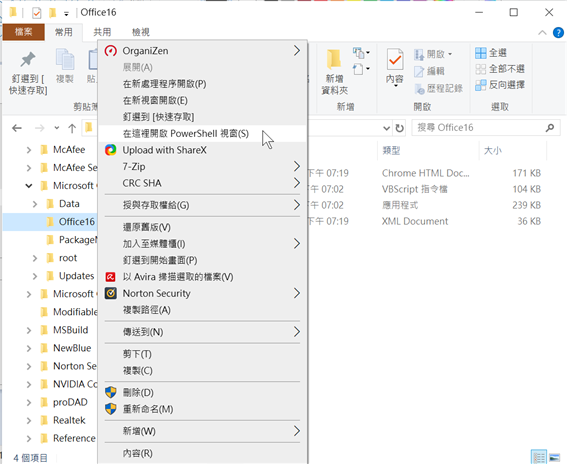Choose 內容(R) at the menu bottom
The height and width of the screenshot is (464, 567).
tap(202, 453)
